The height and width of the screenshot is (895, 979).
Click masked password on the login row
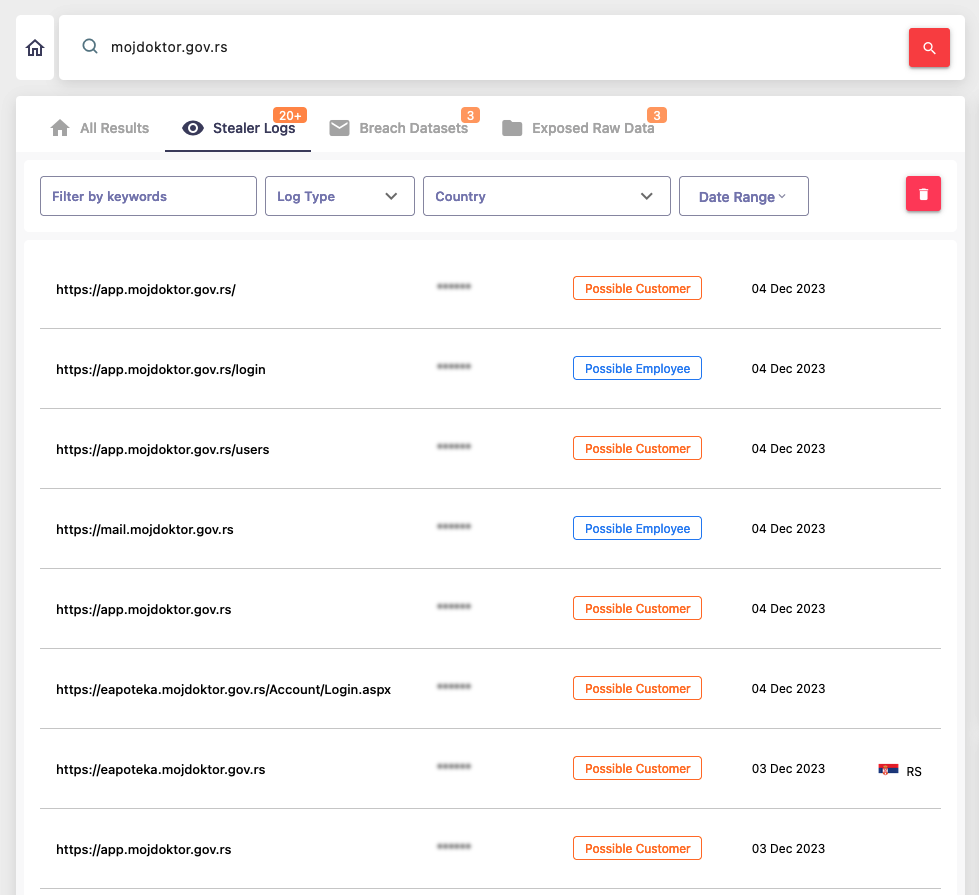point(454,367)
